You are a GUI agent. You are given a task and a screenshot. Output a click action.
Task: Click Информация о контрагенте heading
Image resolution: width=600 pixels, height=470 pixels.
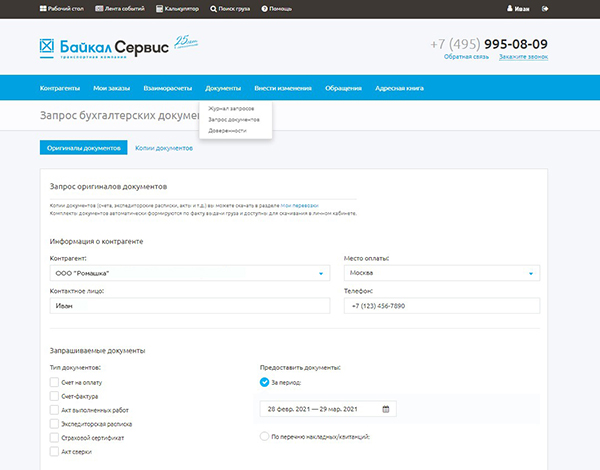point(96,242)
